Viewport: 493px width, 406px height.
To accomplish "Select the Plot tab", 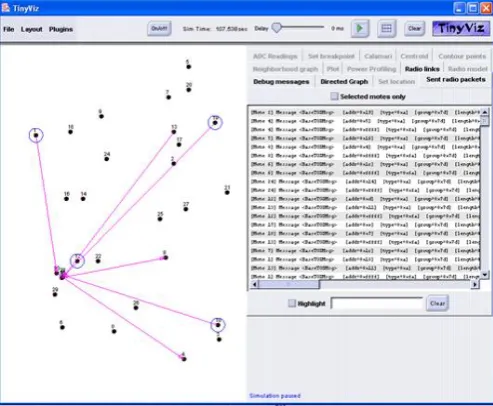I will (x=333, y=69).
